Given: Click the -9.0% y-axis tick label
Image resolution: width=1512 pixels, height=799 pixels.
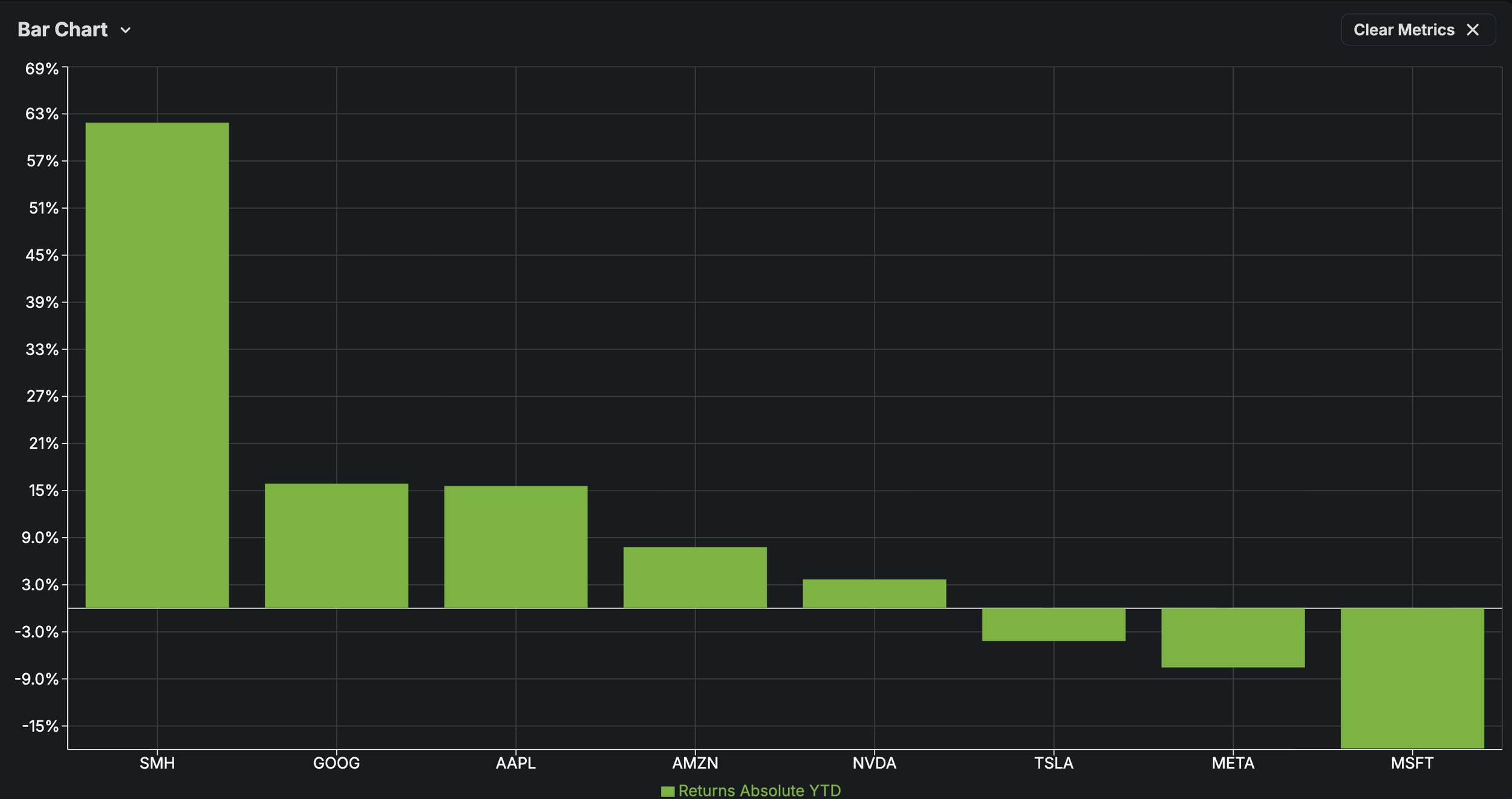Looking at the screenshot, I should (x=37, y=679).
